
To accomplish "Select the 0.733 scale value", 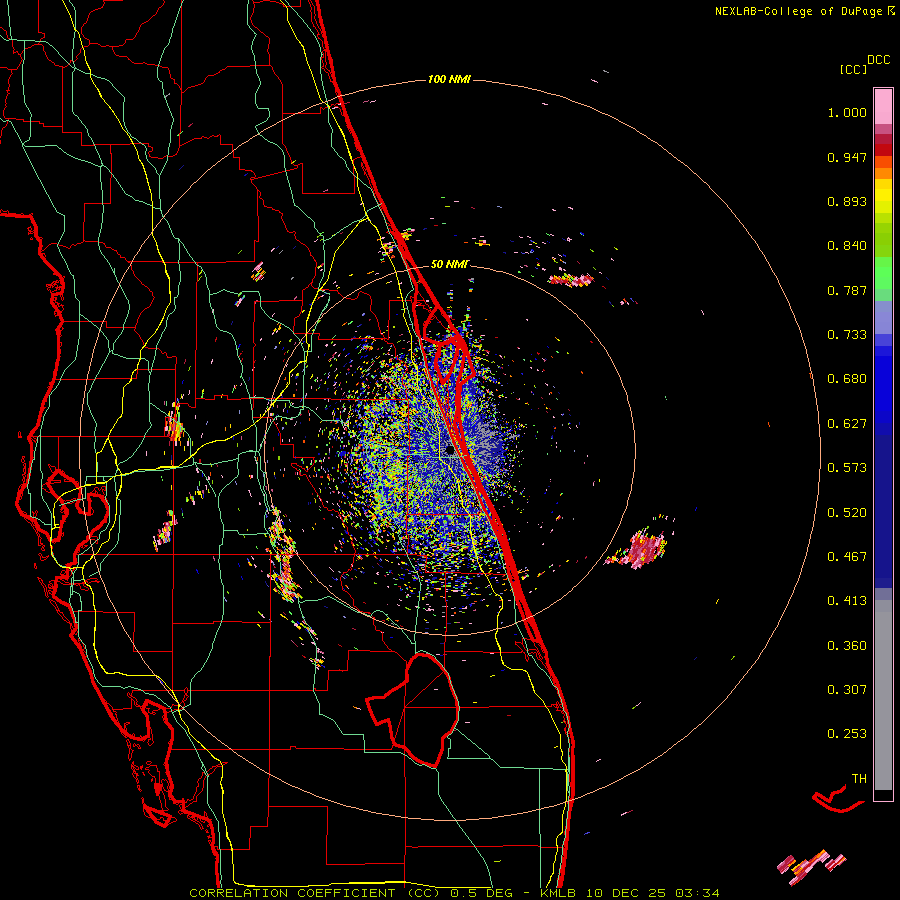I will [x=847, y=335].
